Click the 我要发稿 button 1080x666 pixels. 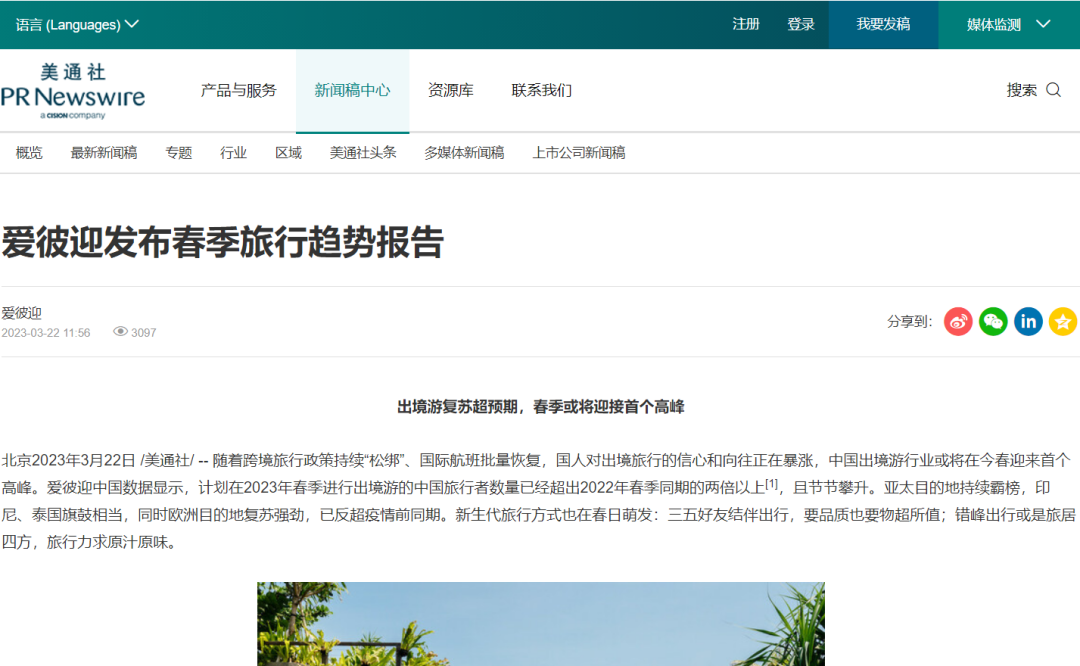[881, 24]
